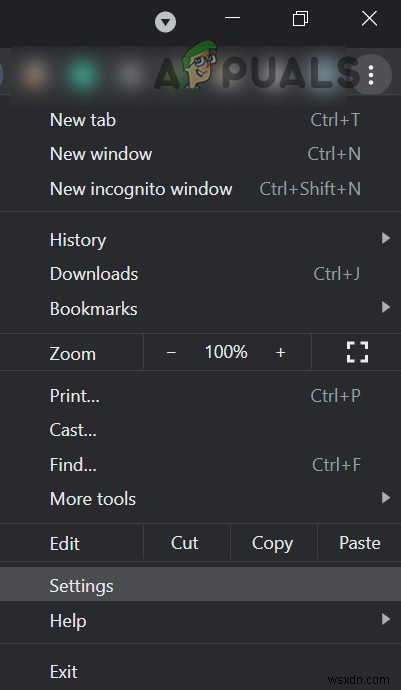The height and width of the screenshot is (690, 401).
Task: Open the Downloads page
Action: (200, 274)
